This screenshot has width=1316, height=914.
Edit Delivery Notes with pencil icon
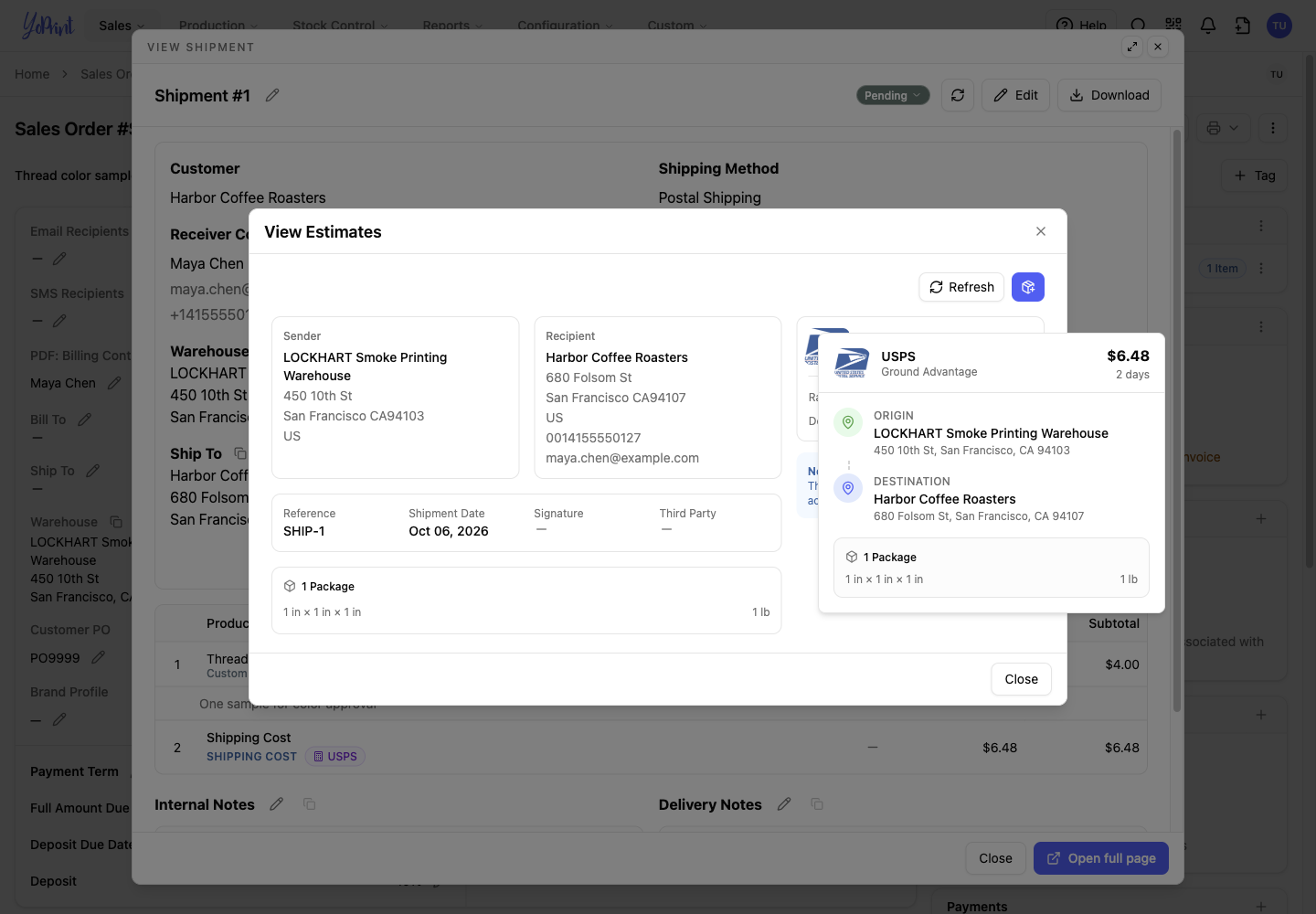[784, 804]
